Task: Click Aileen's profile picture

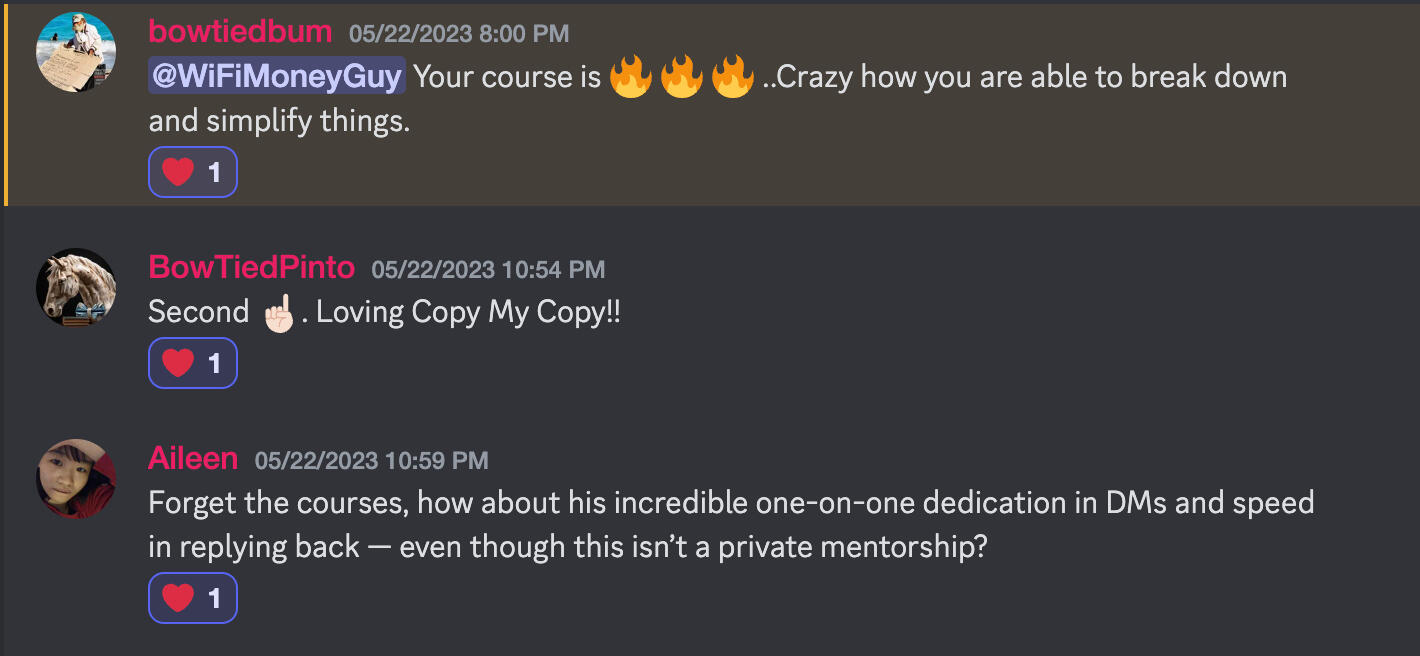Action: tap(76, 479)
